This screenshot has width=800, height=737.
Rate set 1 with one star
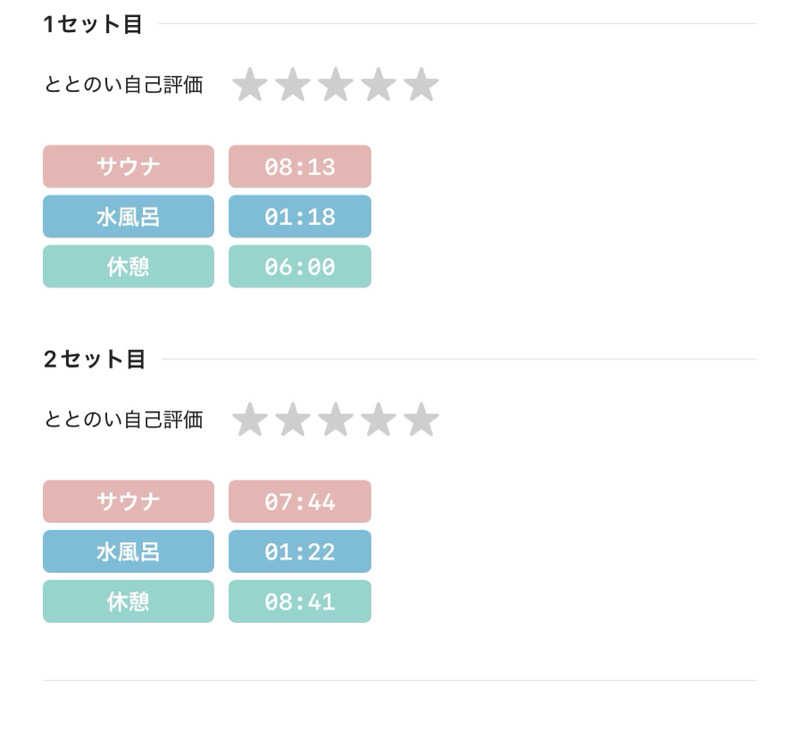(250, 85)
